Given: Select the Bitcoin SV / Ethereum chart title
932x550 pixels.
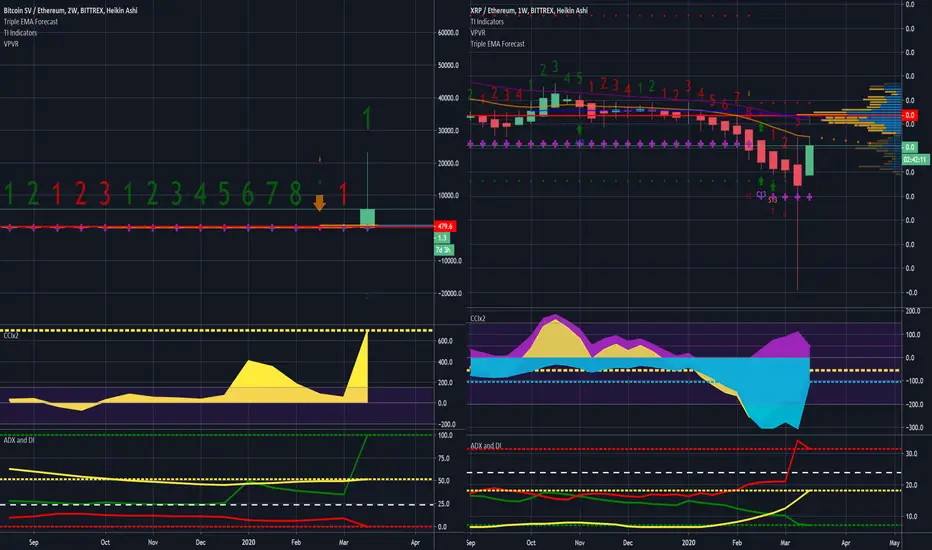Looking at the screenshot, I should (70, 11).
